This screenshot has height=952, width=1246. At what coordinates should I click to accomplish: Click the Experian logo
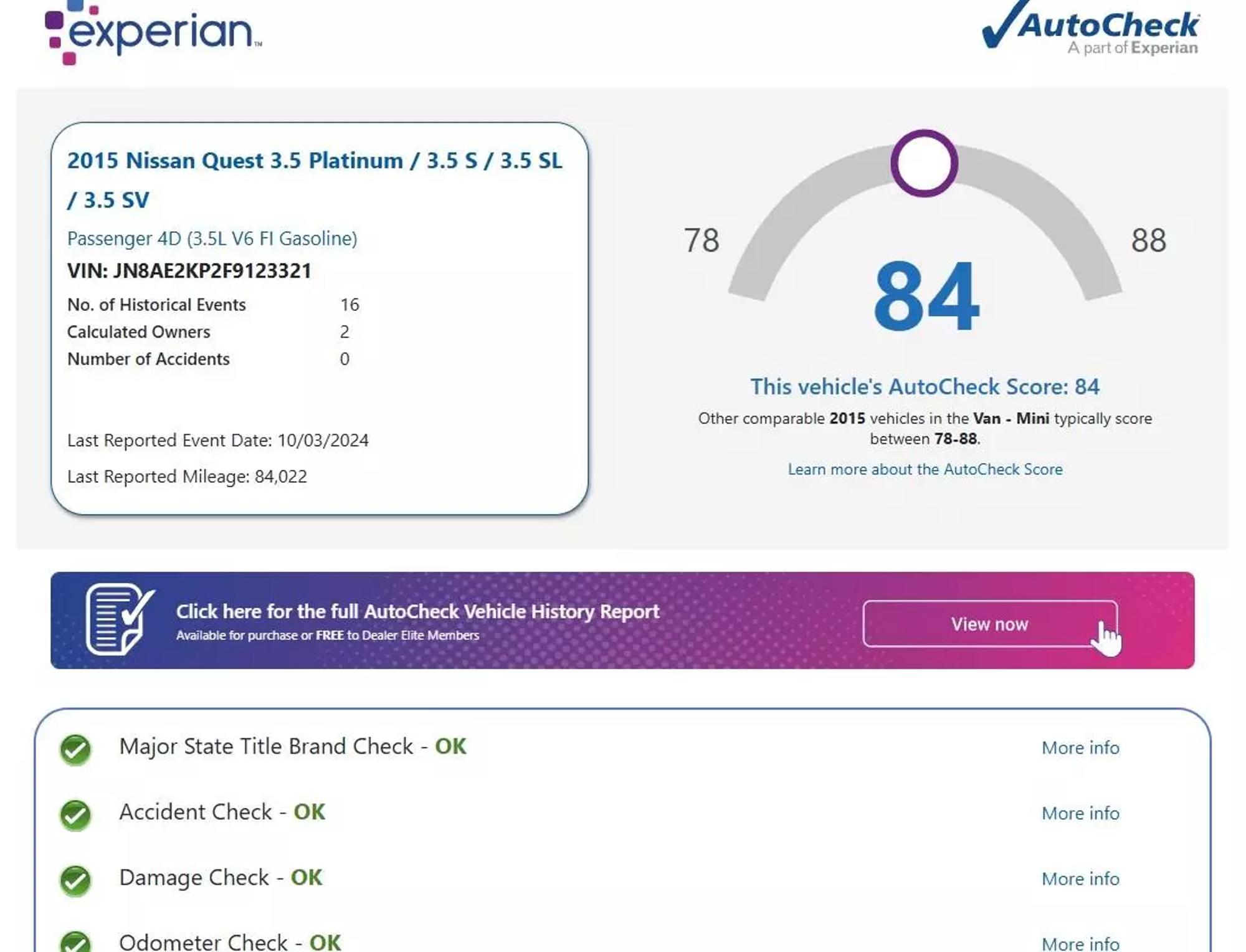click(153, 32)
